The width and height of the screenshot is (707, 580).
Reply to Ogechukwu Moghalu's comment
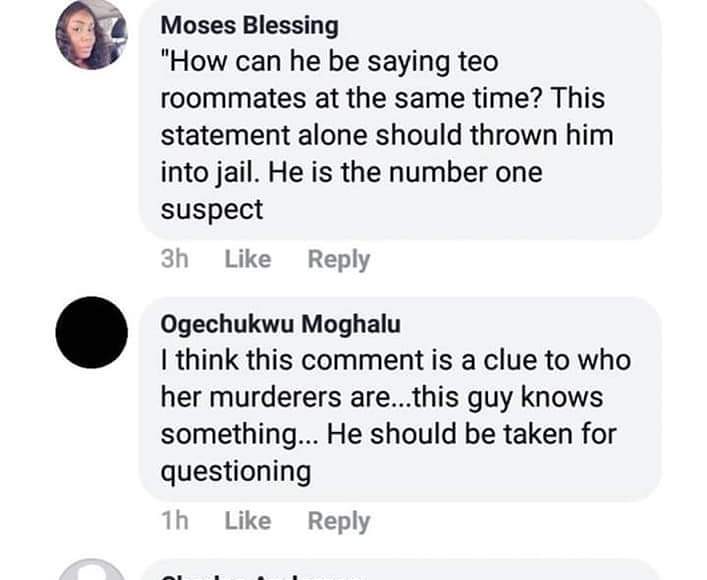coord(338,520)
